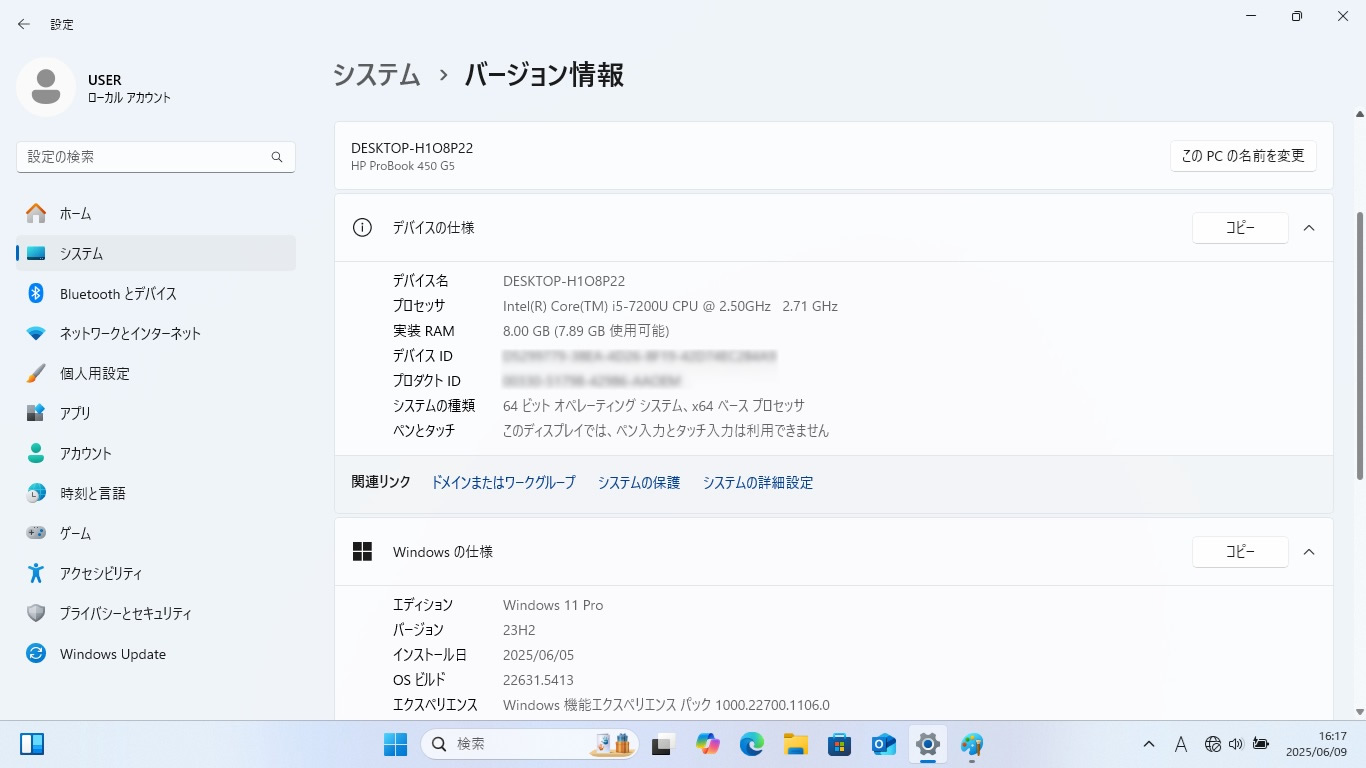Viewport: 1366px width, 768px height.
Task: Select Bluetooth とデバイス in navigation
Action: [156, 293]
